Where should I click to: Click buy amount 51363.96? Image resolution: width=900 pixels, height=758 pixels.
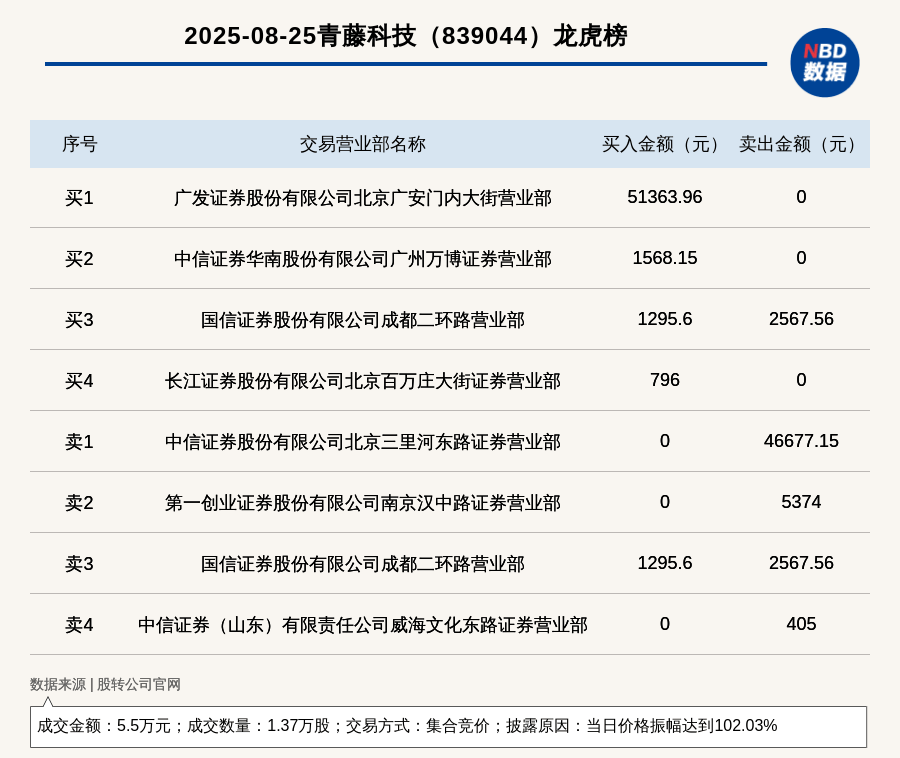tap(665, 197)
